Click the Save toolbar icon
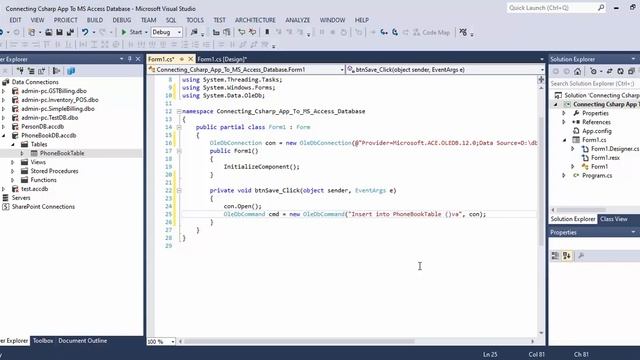 click(60, 32)
